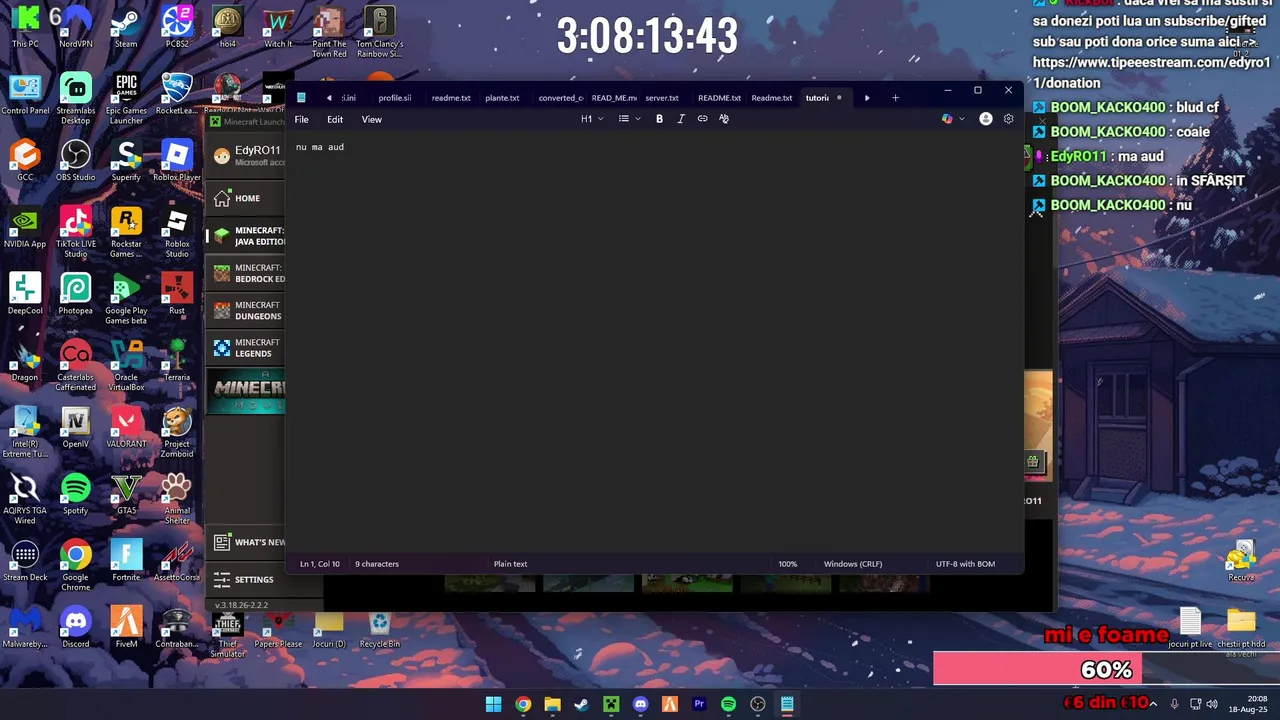Open the H1 heading dropdown
This screenshot has height=720, width=1280.
click(591, 119)
